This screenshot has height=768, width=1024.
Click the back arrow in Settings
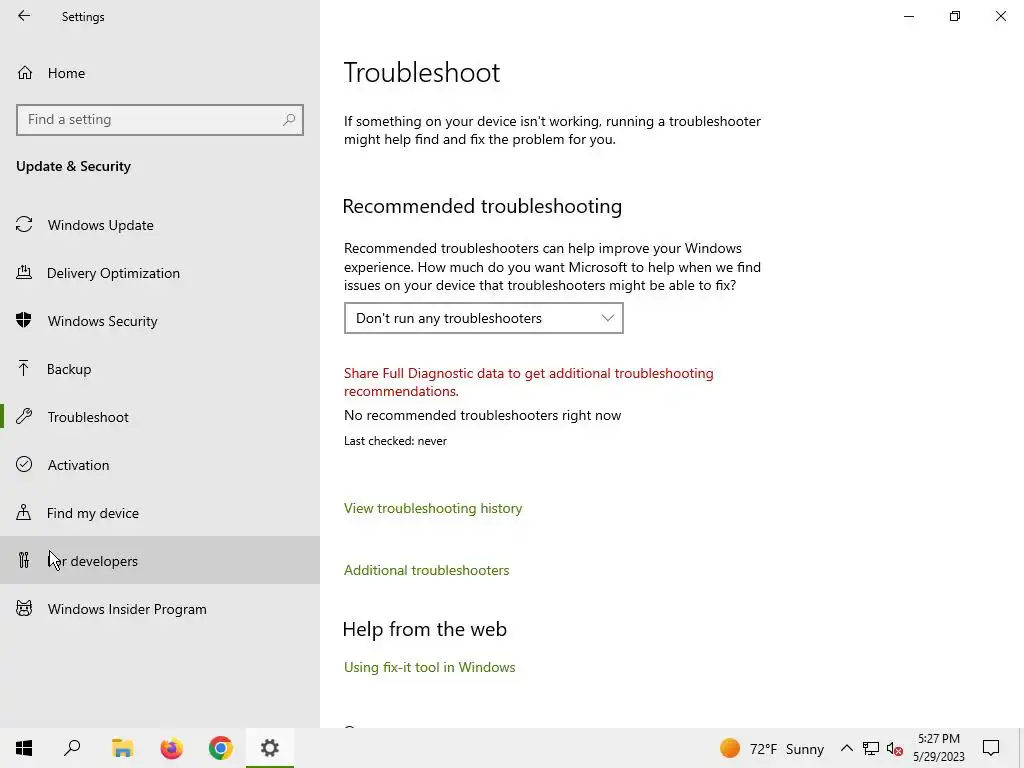pos(24,16)
